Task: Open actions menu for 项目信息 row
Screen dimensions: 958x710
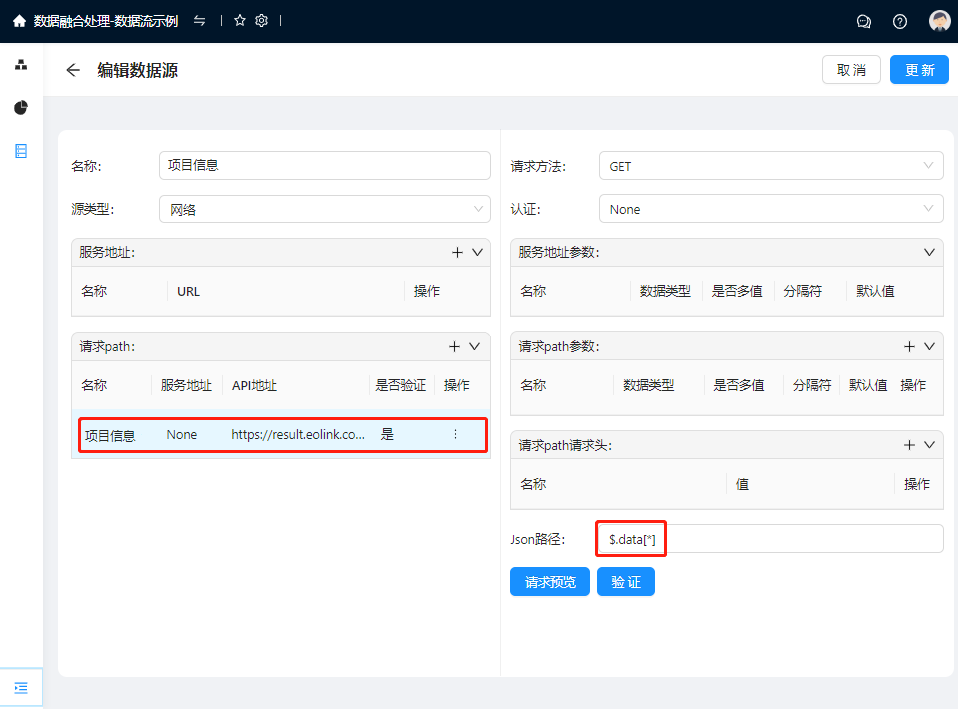Action: [x=456, y=435]
